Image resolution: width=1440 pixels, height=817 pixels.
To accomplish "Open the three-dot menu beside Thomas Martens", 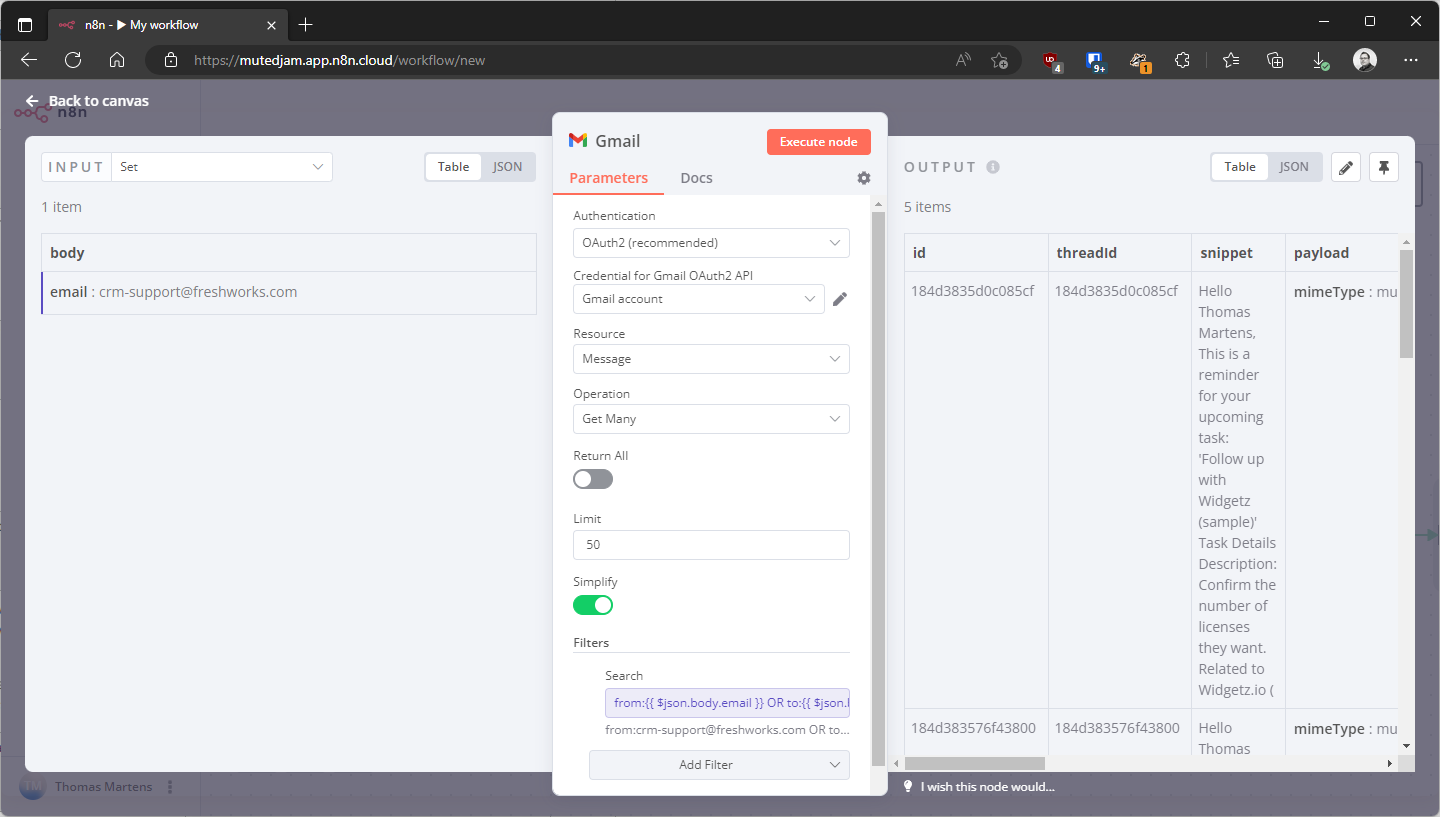I will [170, 787].
